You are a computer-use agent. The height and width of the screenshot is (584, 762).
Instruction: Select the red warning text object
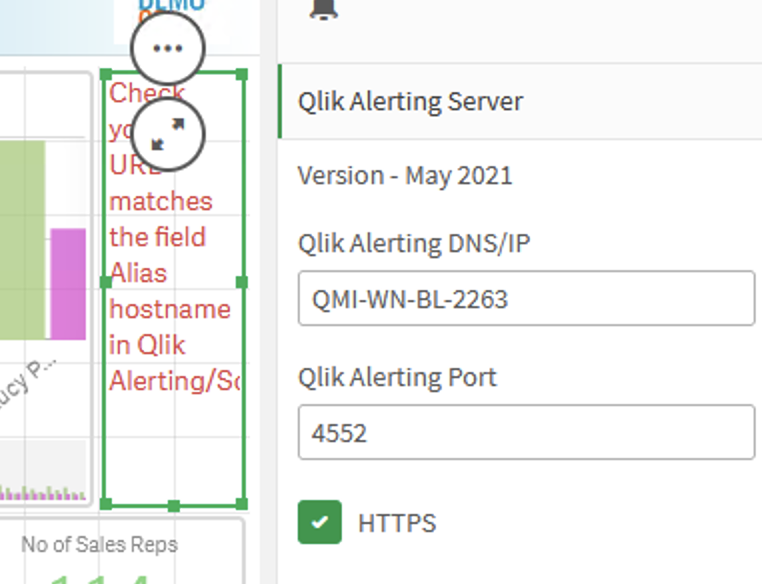click(173, 289)
